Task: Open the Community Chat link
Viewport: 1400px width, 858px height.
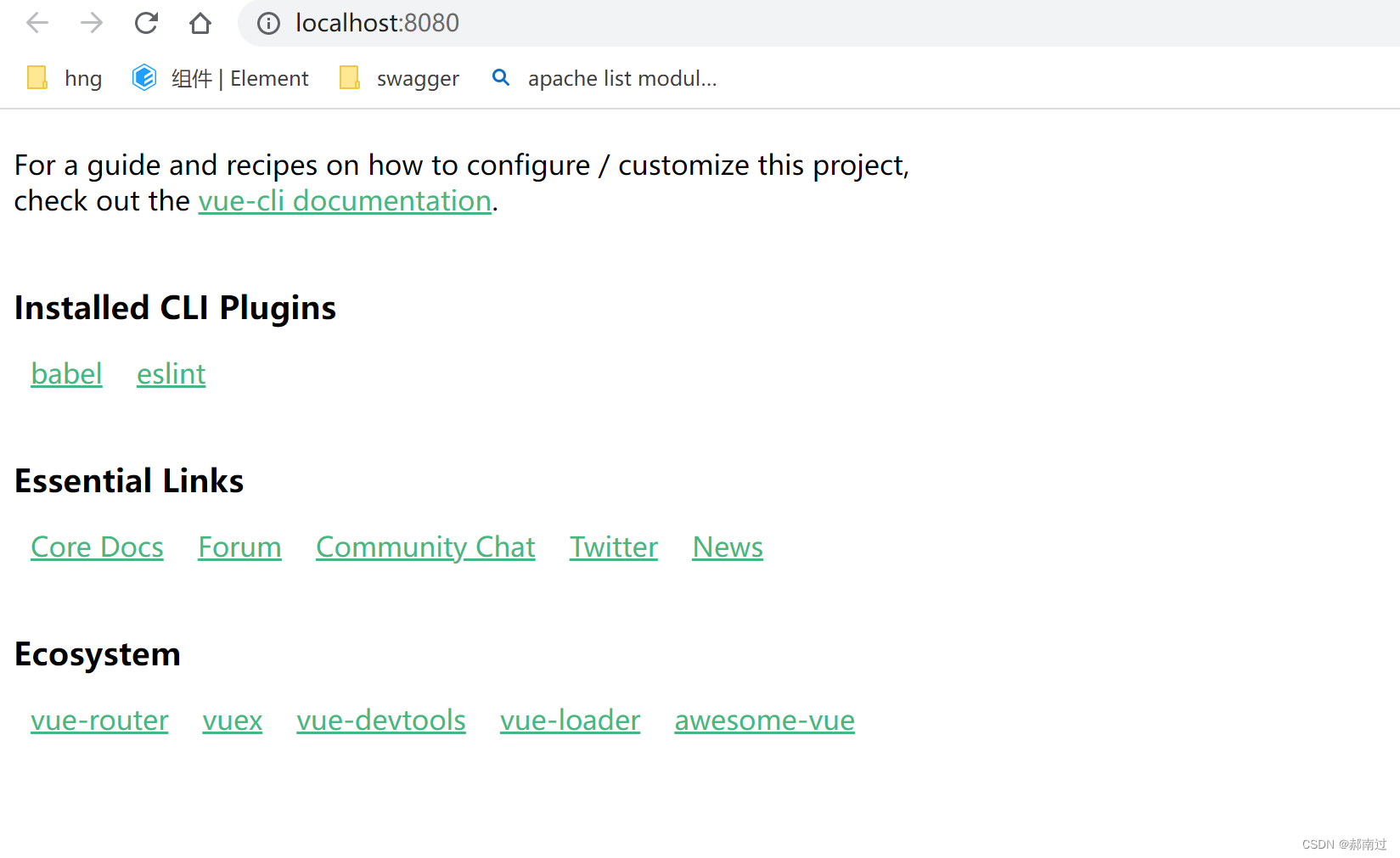Action: point(425,547)
